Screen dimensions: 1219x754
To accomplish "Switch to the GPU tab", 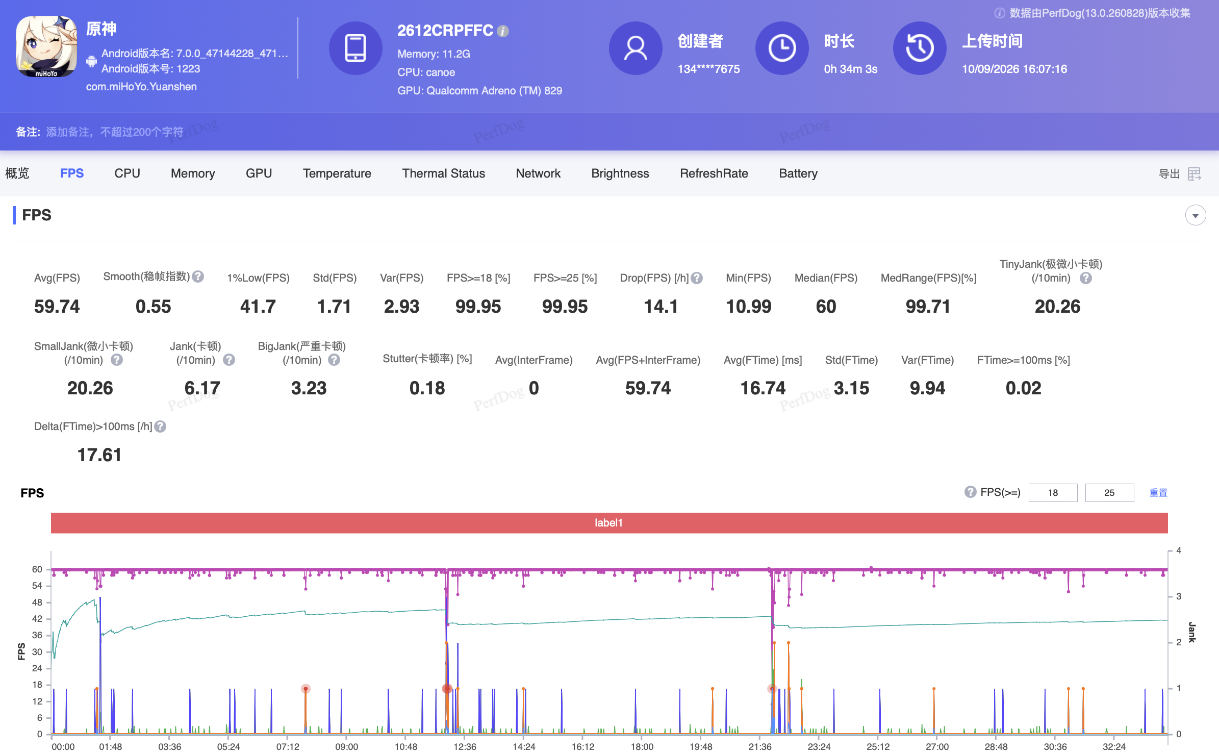I will click(x=259, y=173).
